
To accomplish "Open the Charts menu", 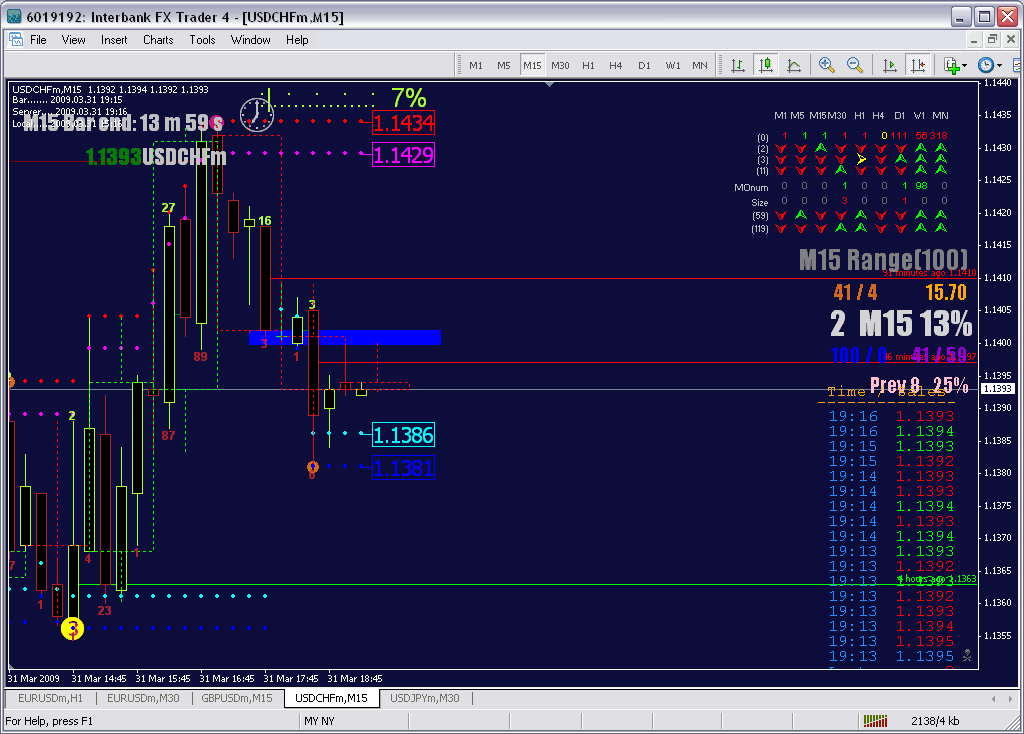I will pyautogui.click(x=159, y=40).
